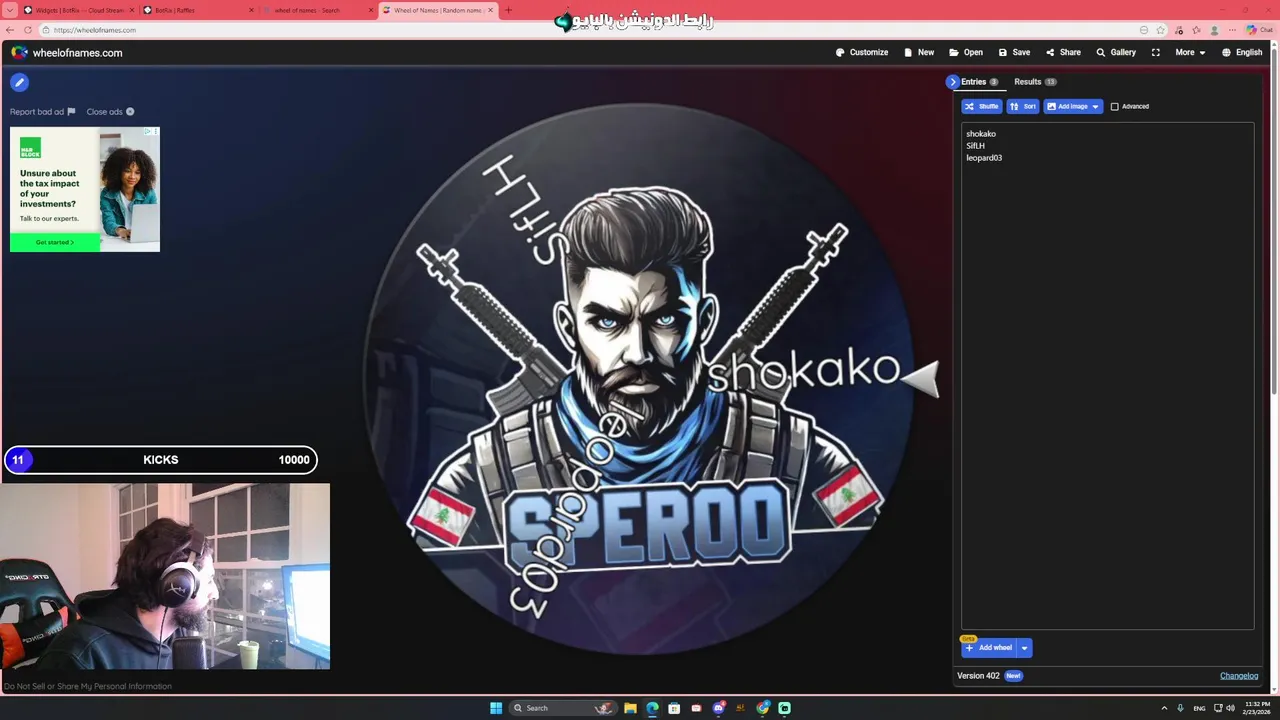The height and width of the screenshot is (720, 1280).
Task: Click the H&R Block Get started button
Action: [55, 242]
